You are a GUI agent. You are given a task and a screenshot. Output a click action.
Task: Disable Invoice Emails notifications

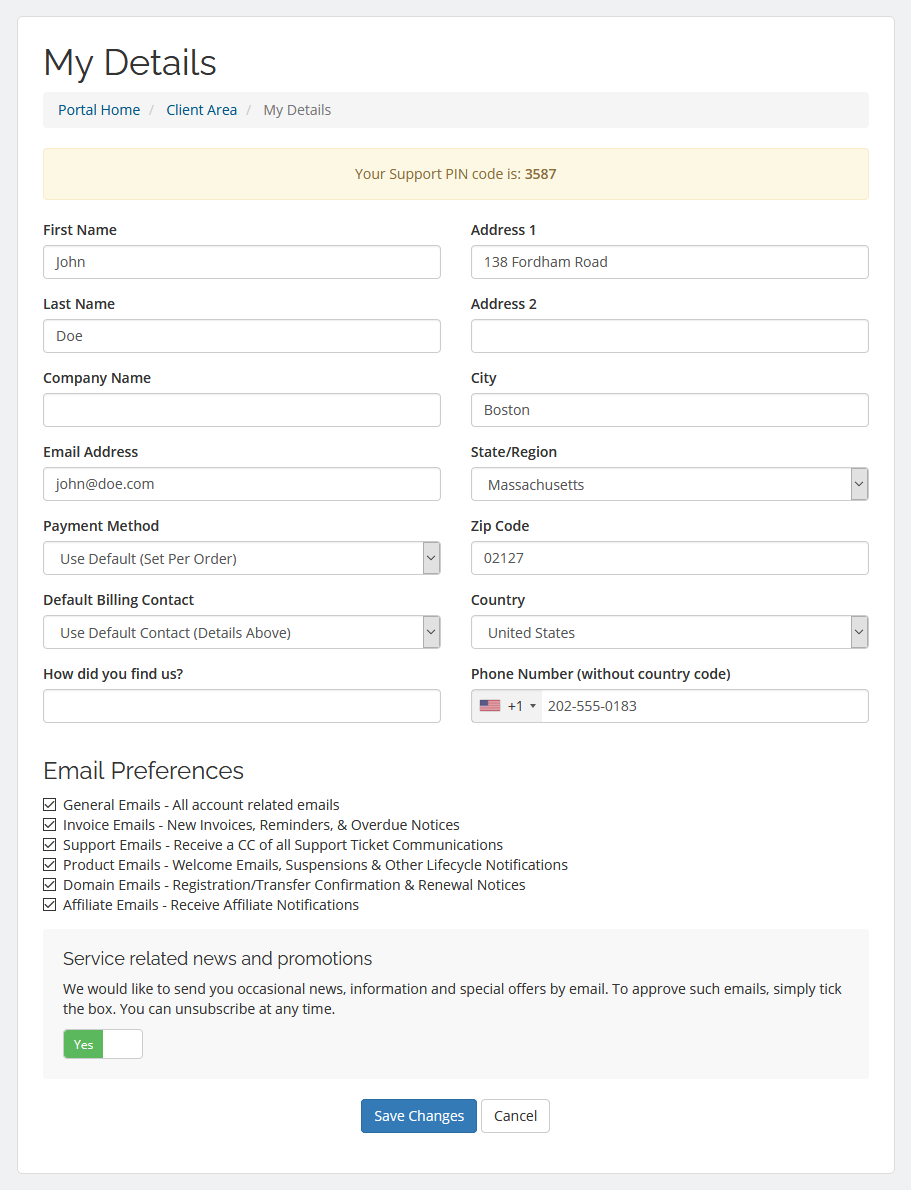point(49,824)
